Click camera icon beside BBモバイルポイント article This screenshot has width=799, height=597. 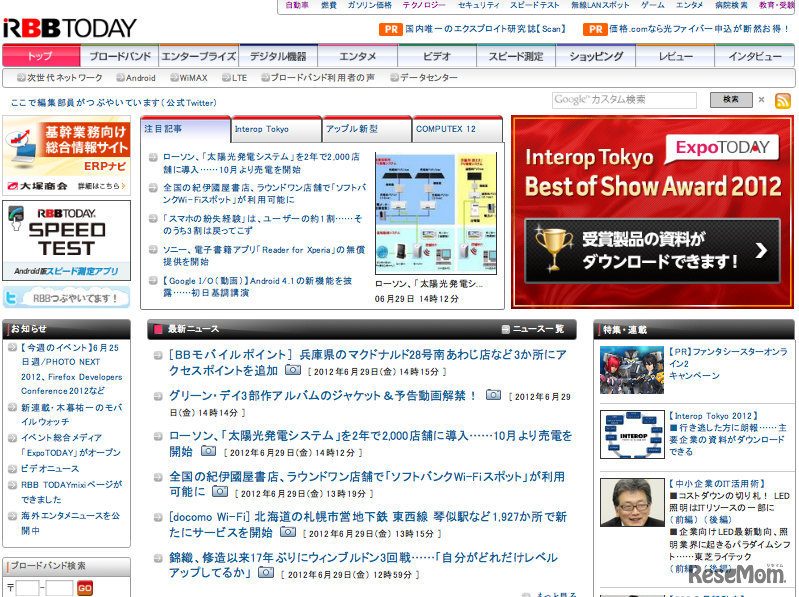[x=292, y=370]
